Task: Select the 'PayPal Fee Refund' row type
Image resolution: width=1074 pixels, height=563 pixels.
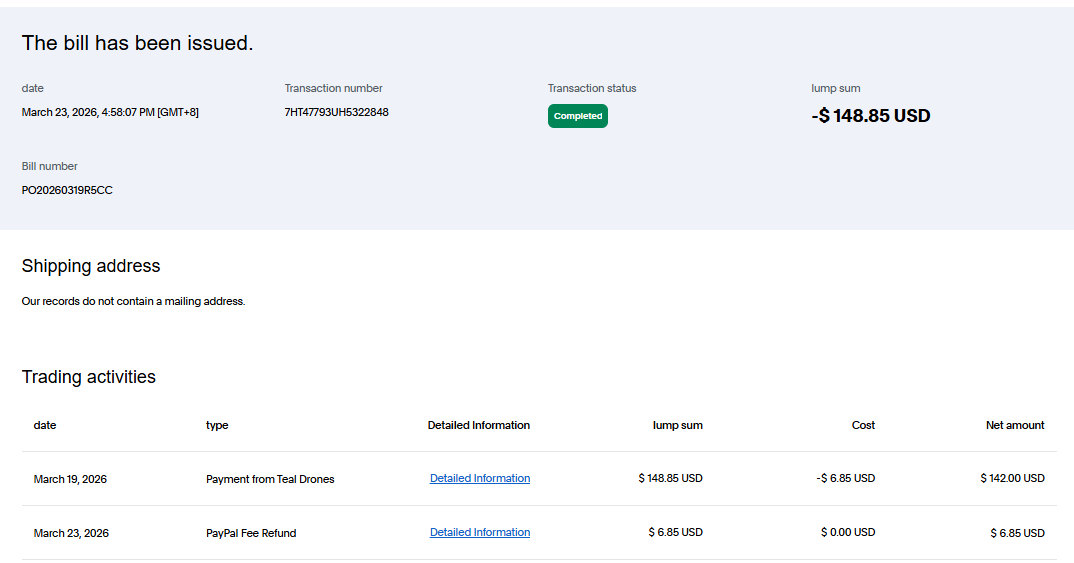Action: [251, 533]
